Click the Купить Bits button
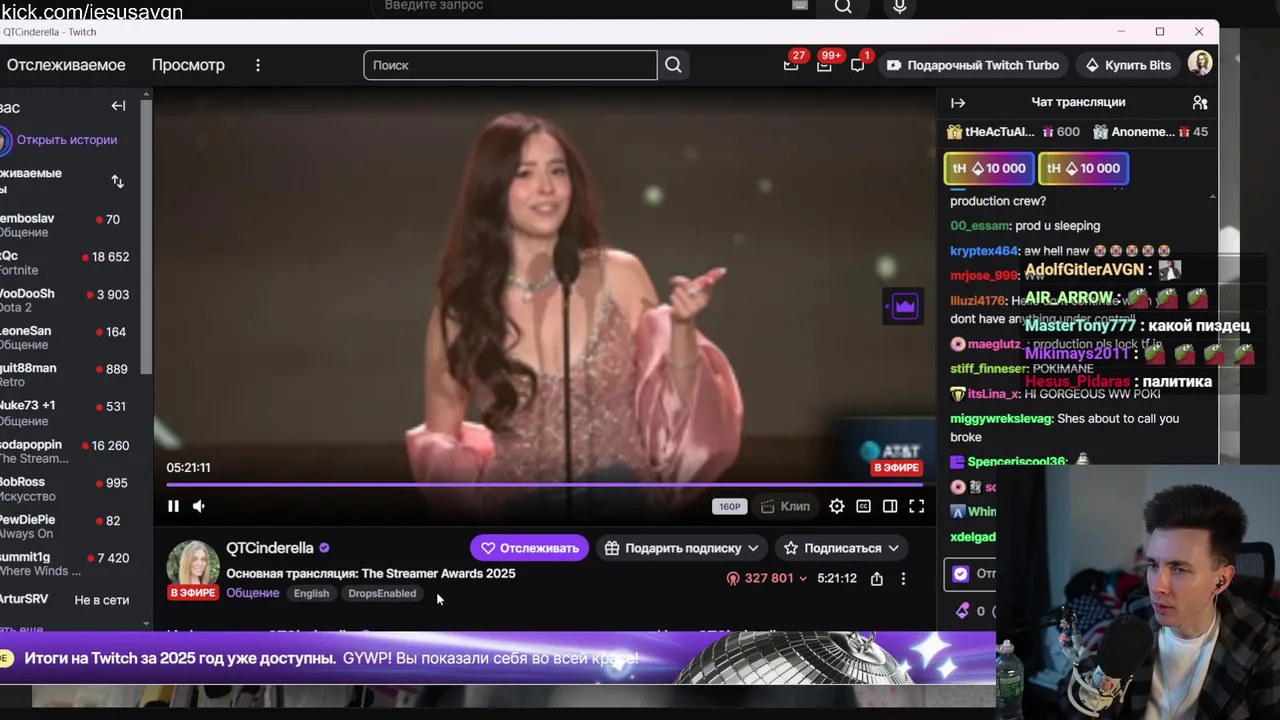Image resolution: width=1280 pixels, height=720 pixels. (x=1128, y=65)
